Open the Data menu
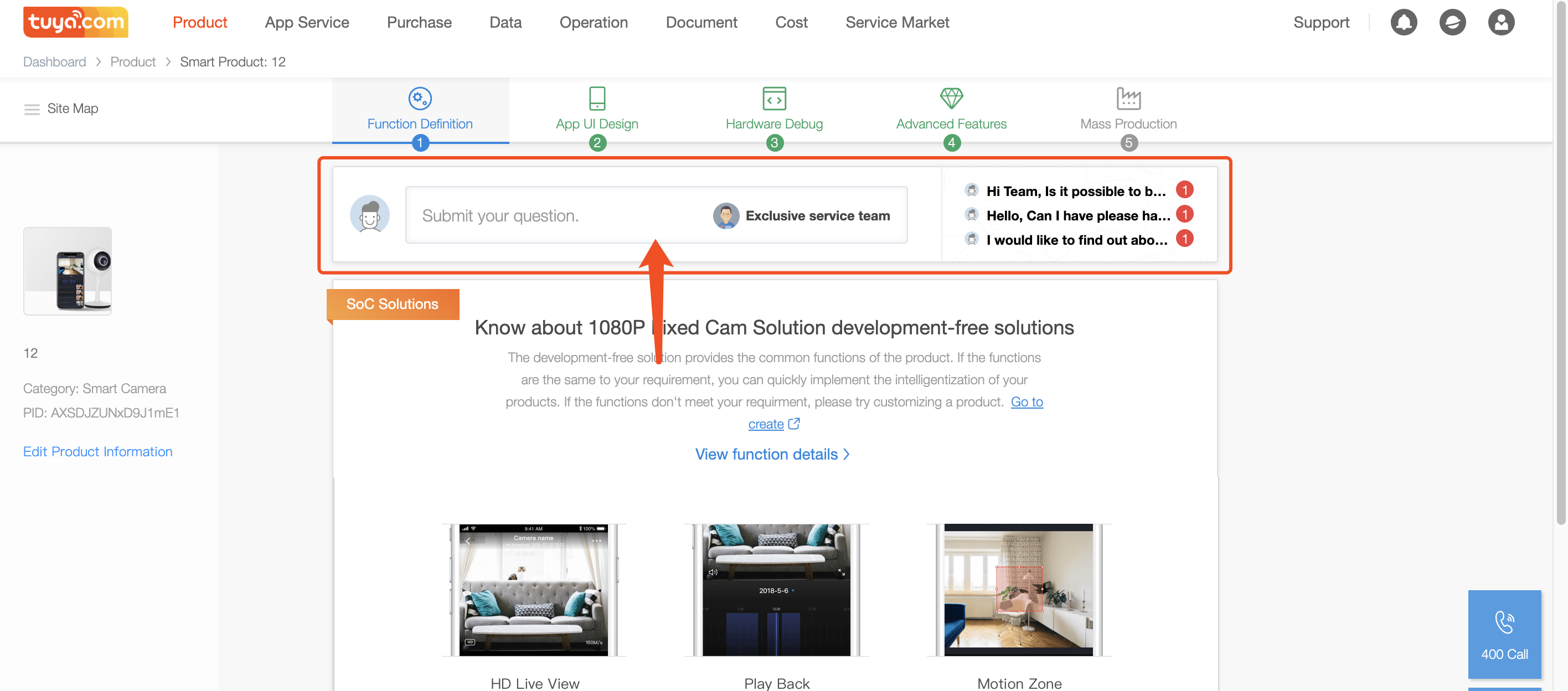Image resolution: width=1568 pixels, height=691 pixels. pyautogui.click(x=505, y=23)
